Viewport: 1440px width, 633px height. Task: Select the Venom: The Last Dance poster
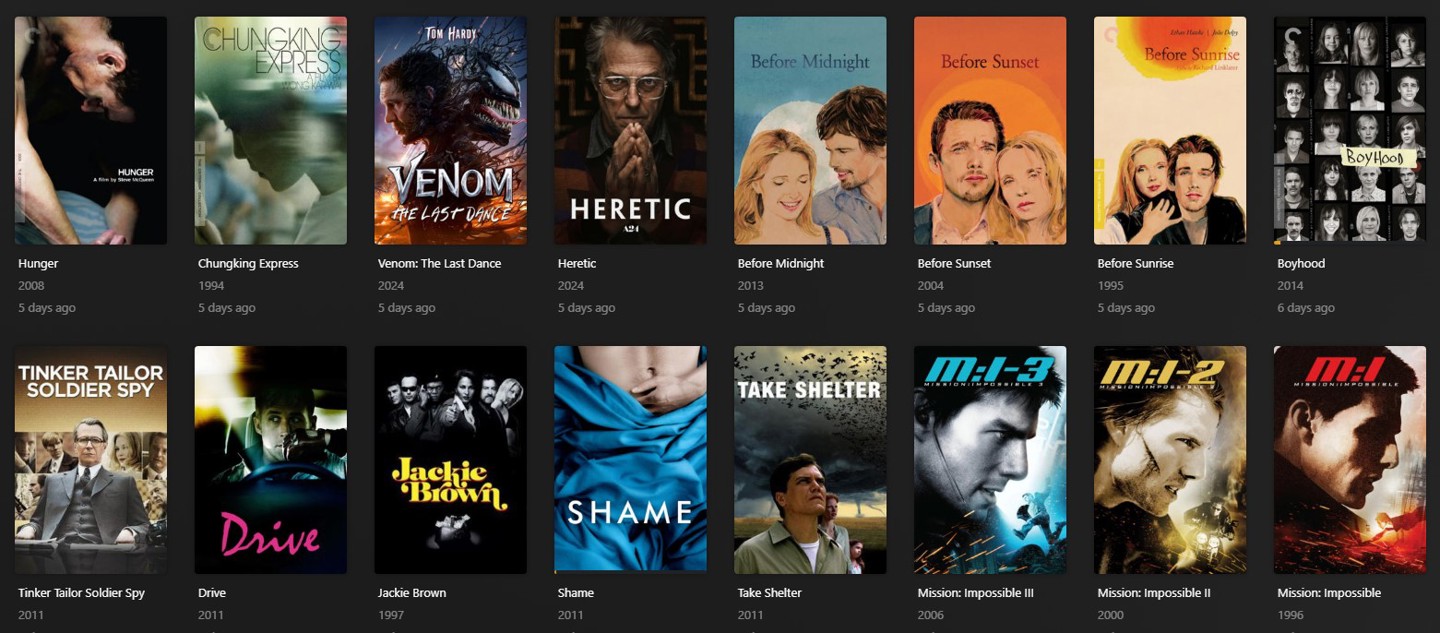point(451,130)
